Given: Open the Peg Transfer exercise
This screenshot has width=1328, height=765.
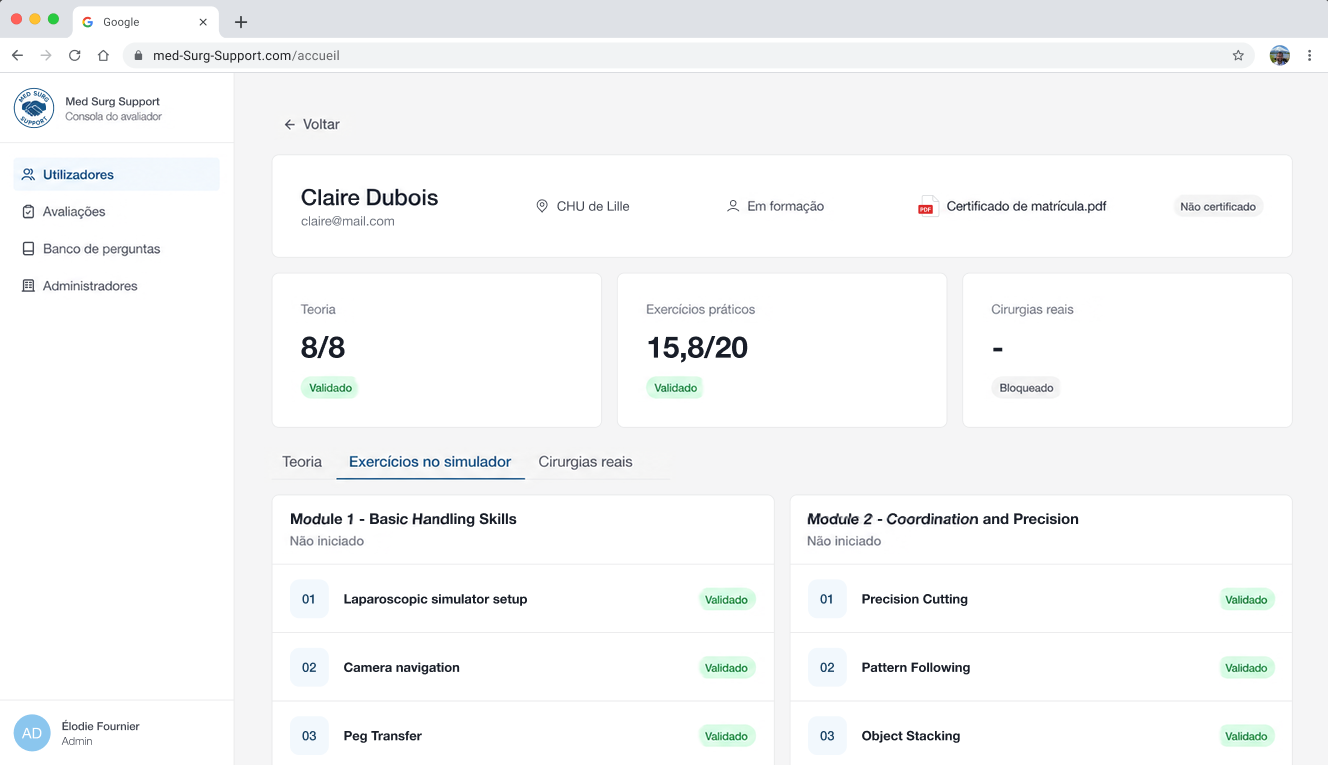Looking at the screenshot, I should pyautogui.click(x=523, y=735).
